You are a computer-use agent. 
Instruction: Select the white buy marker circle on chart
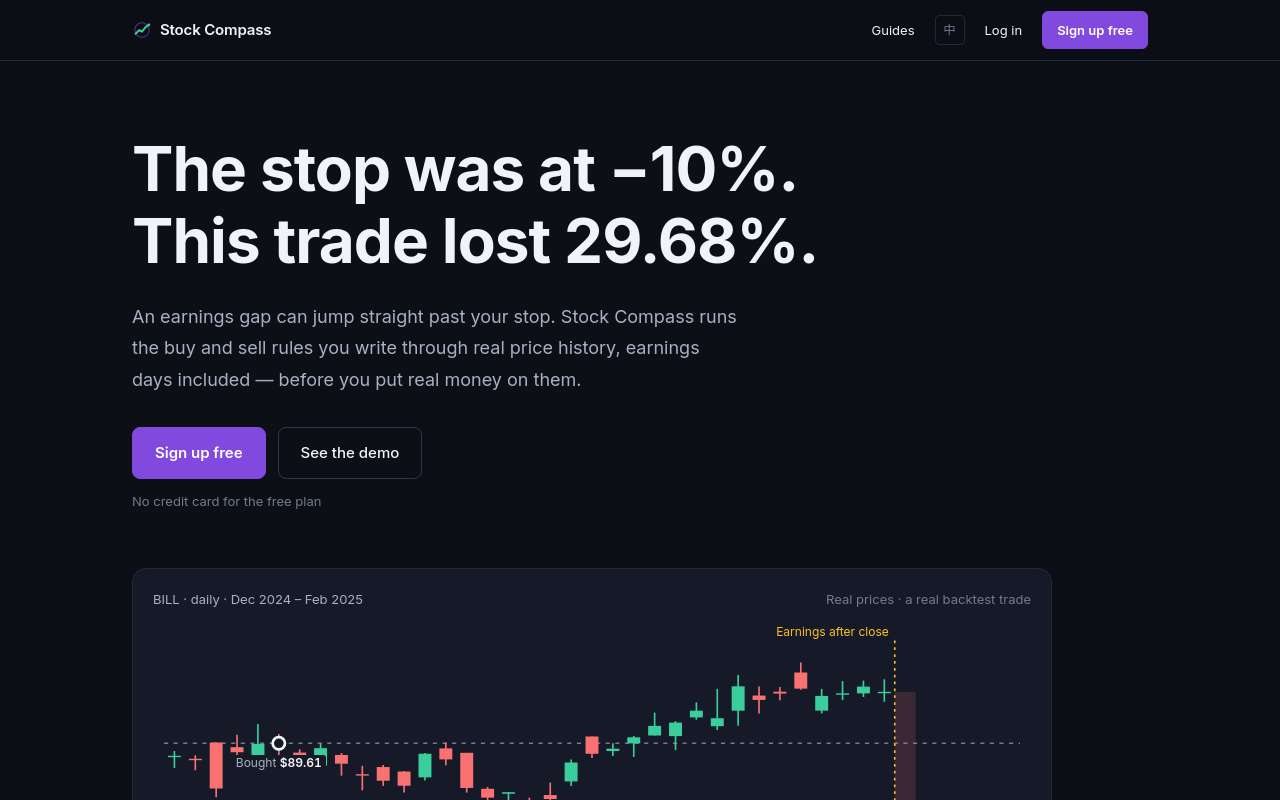279,743
